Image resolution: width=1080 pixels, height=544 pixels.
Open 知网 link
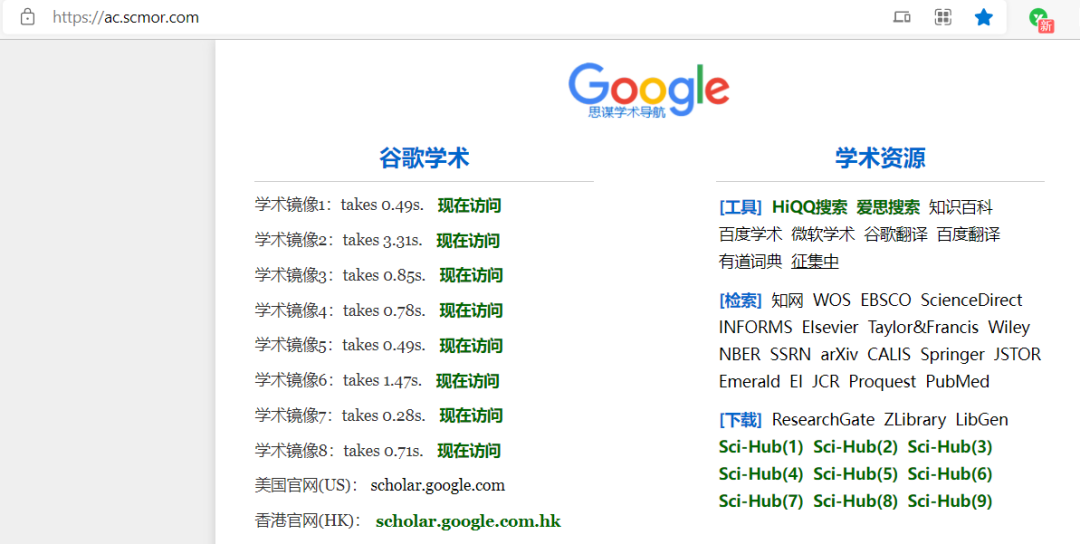click(788, 300)
